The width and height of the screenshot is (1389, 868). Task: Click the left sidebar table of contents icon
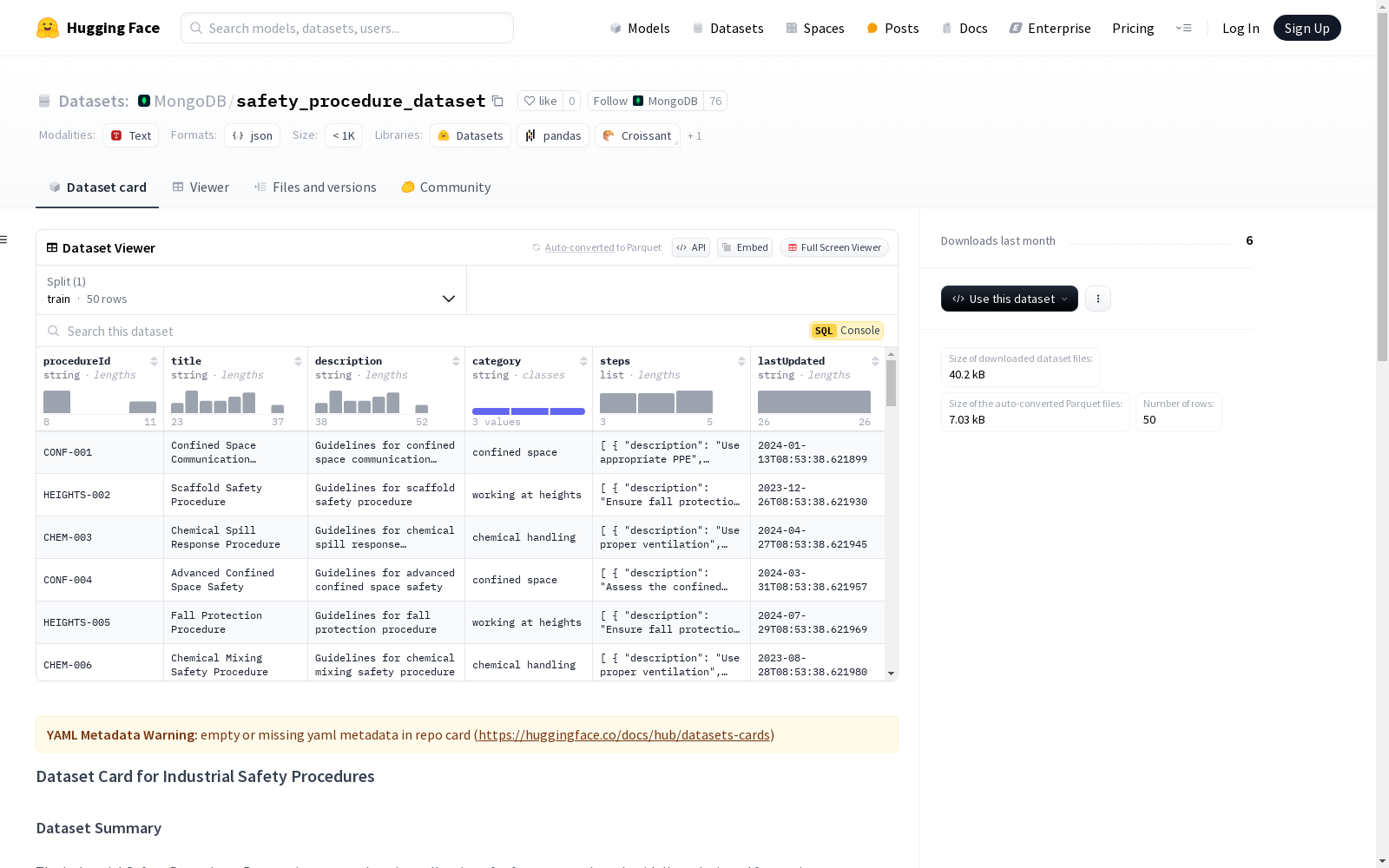4,240
